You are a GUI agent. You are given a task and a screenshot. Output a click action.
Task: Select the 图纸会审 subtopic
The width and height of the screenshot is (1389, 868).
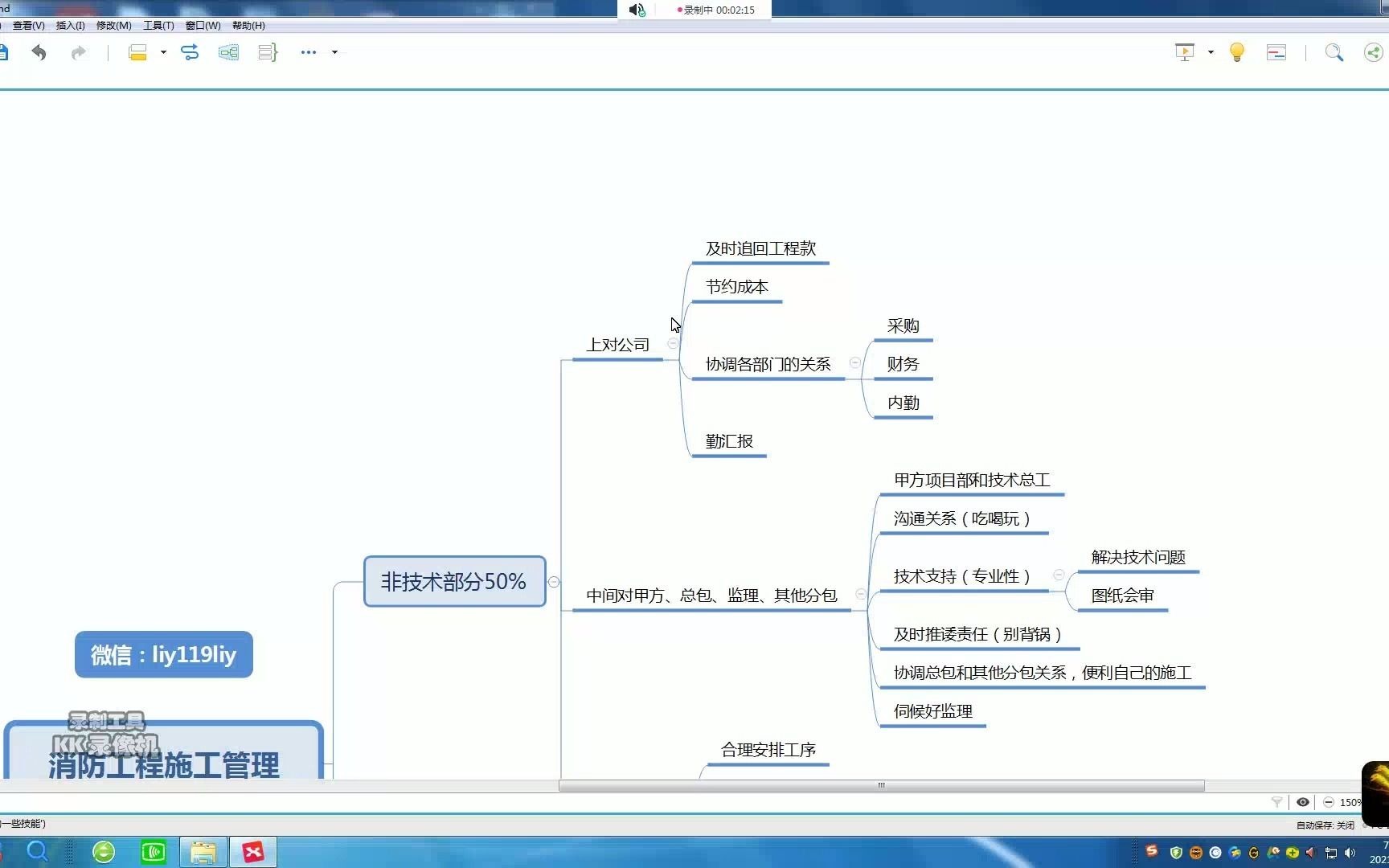point(1122,596)
